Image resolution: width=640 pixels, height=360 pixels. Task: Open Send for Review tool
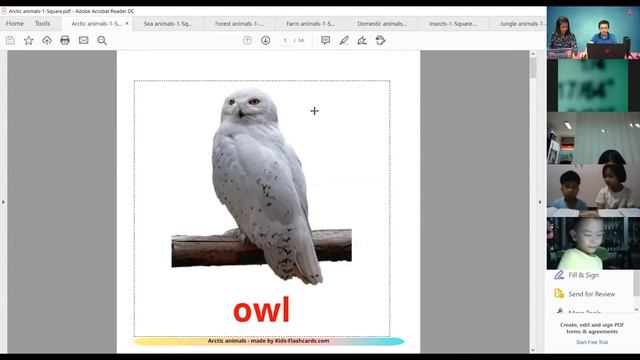[592, 294]
